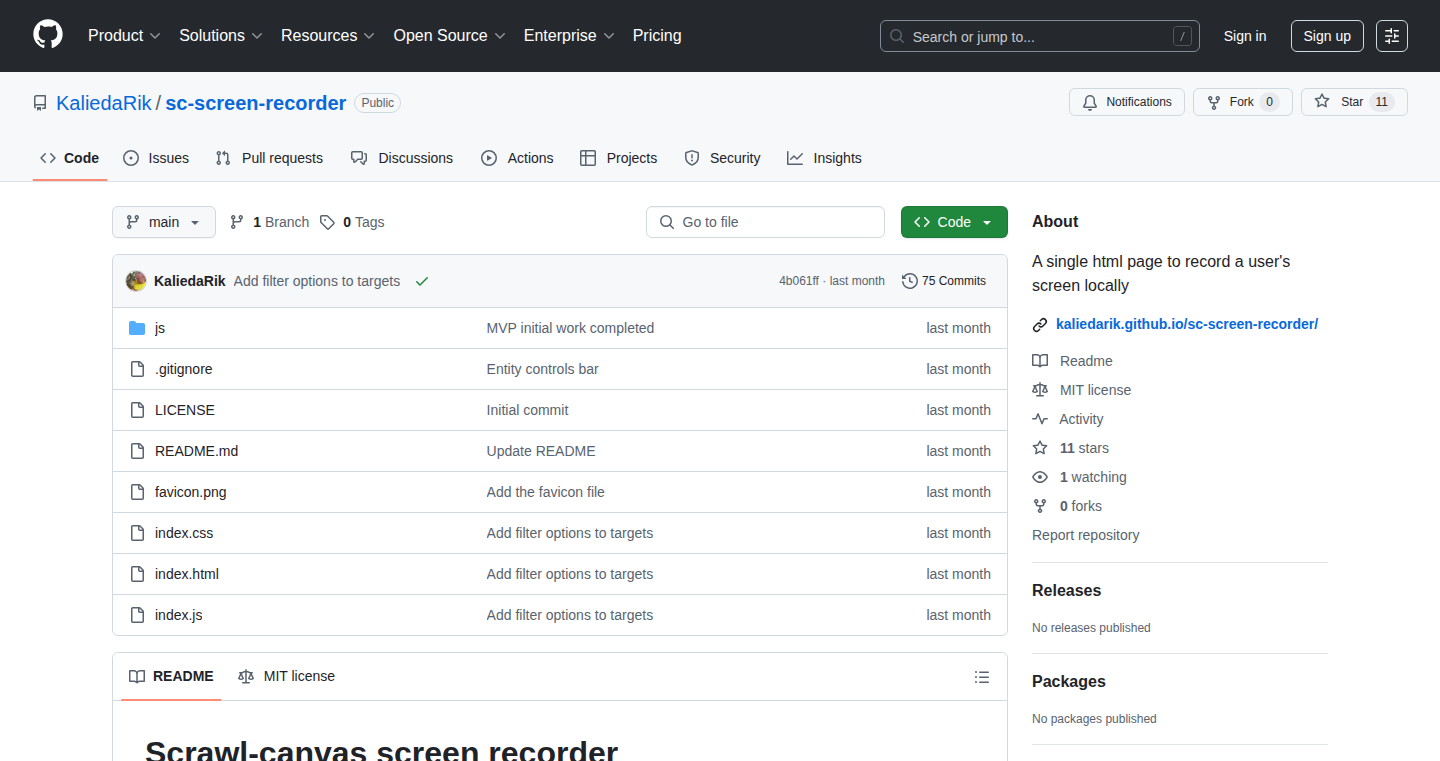Switch to the Pull requests tab
This screenshot has width=1440, height=761.
(x=269, y=158)
